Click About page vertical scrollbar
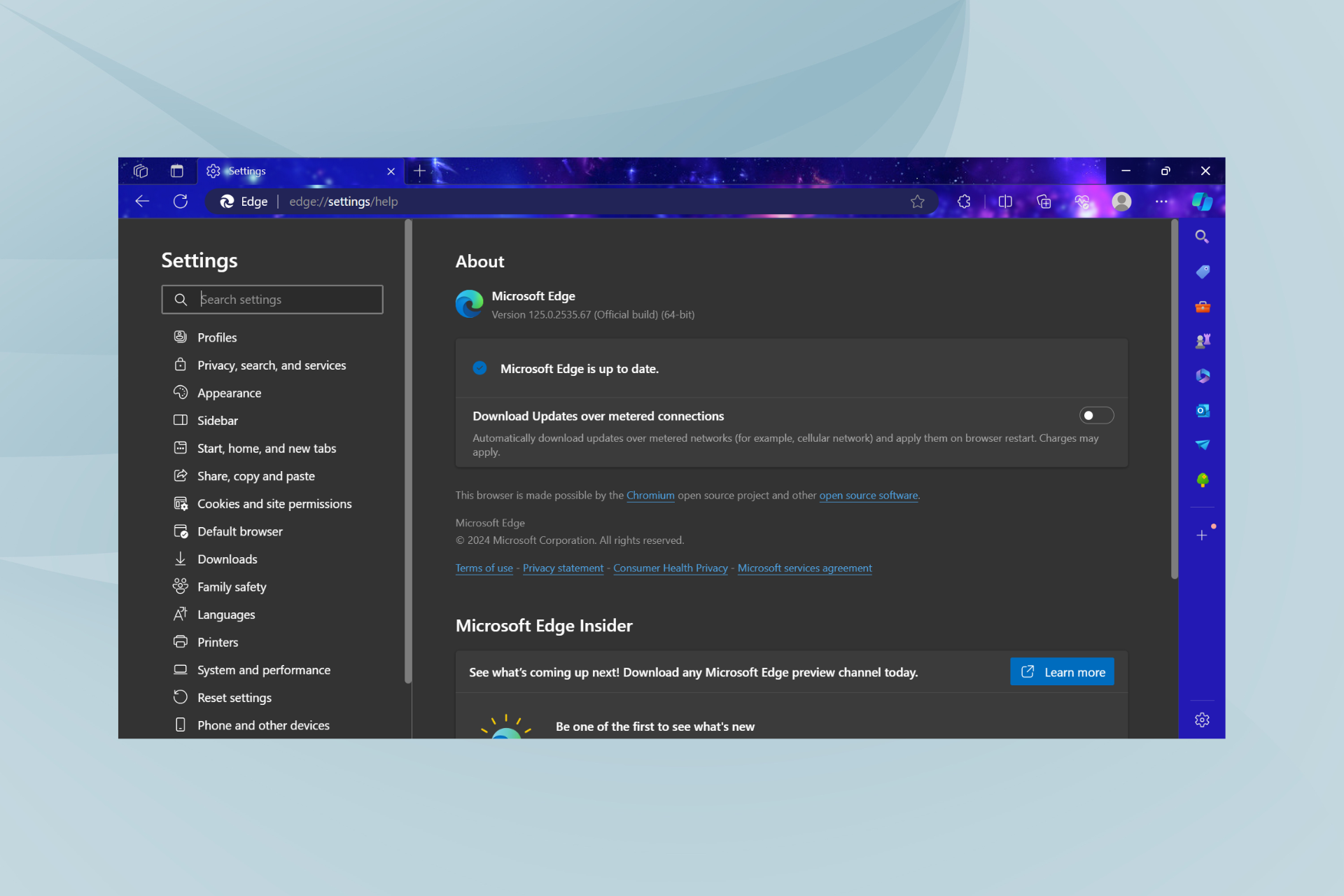 click(1174, 399)
